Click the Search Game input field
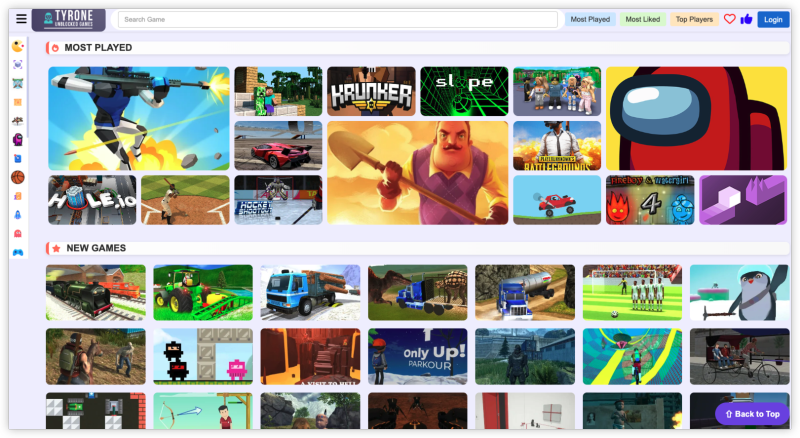Image resolution: width=800 pixels, height=438 pixels. 337,19
